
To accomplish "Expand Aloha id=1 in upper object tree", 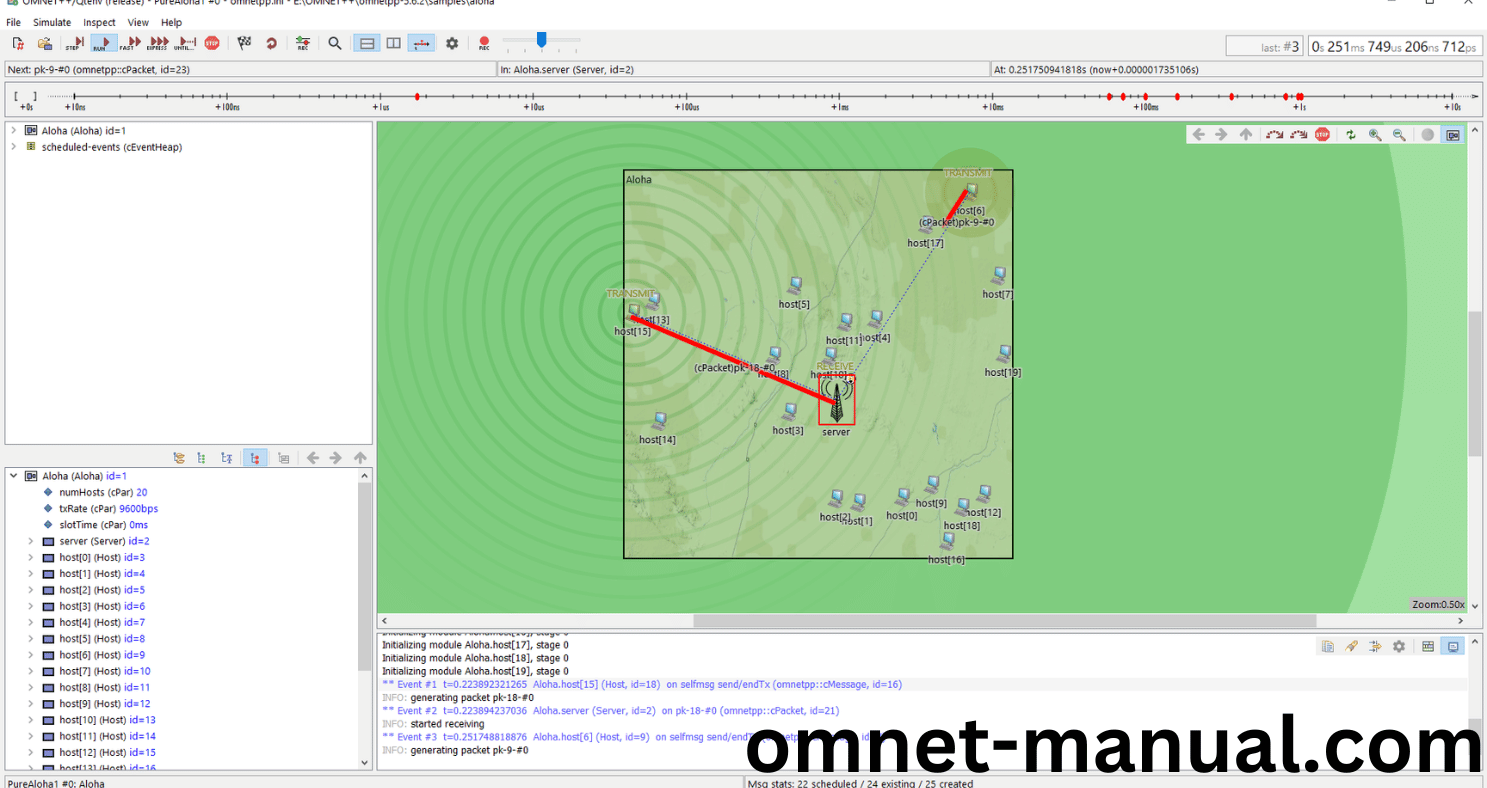I will point(13,130).
